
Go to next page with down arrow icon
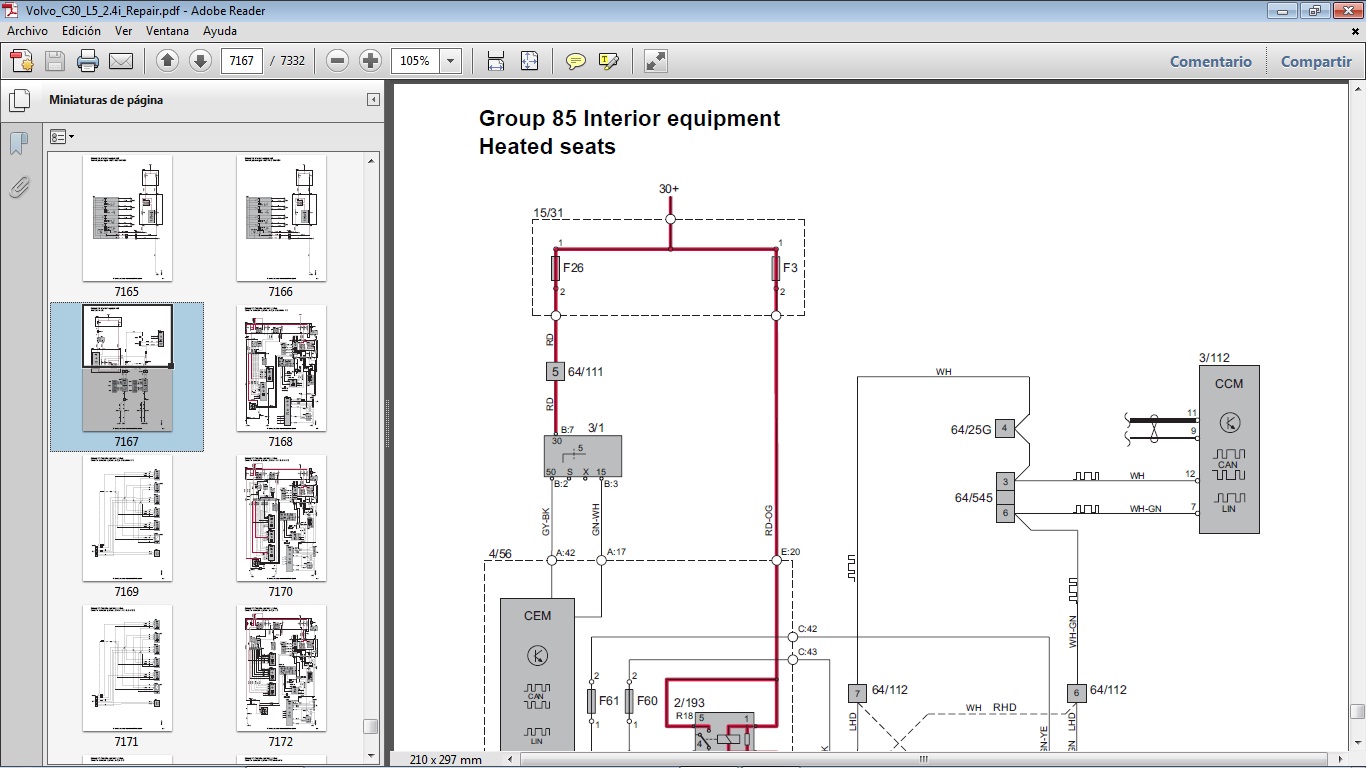click(x=200, y=60)
